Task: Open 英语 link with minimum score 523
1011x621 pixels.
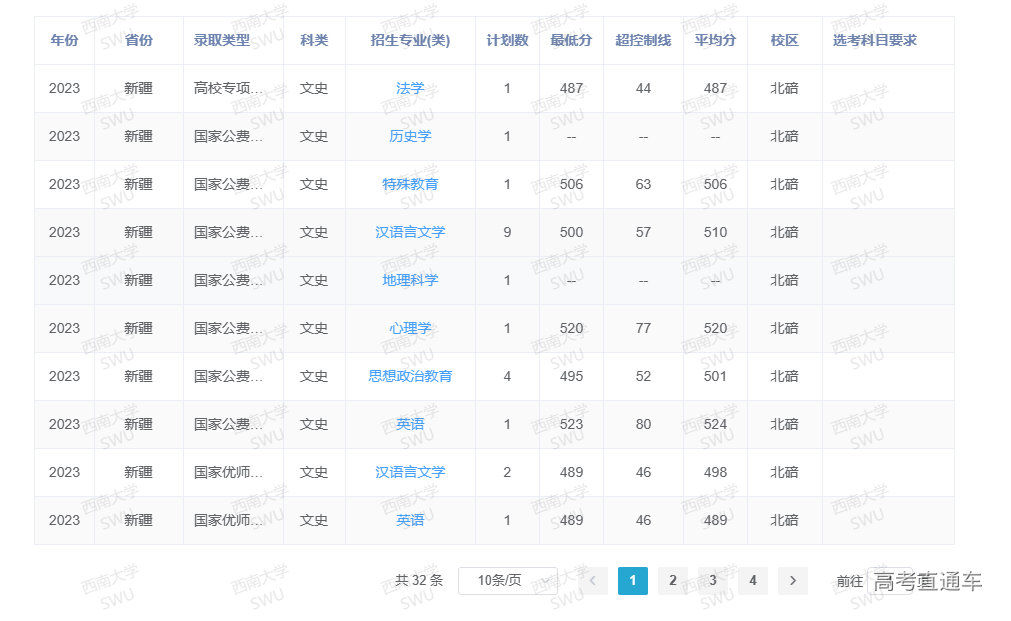Action: [x=410, y=424]
